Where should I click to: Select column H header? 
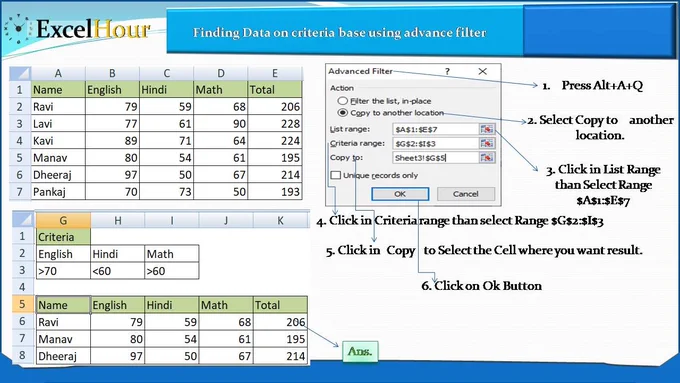pos(118,220)
